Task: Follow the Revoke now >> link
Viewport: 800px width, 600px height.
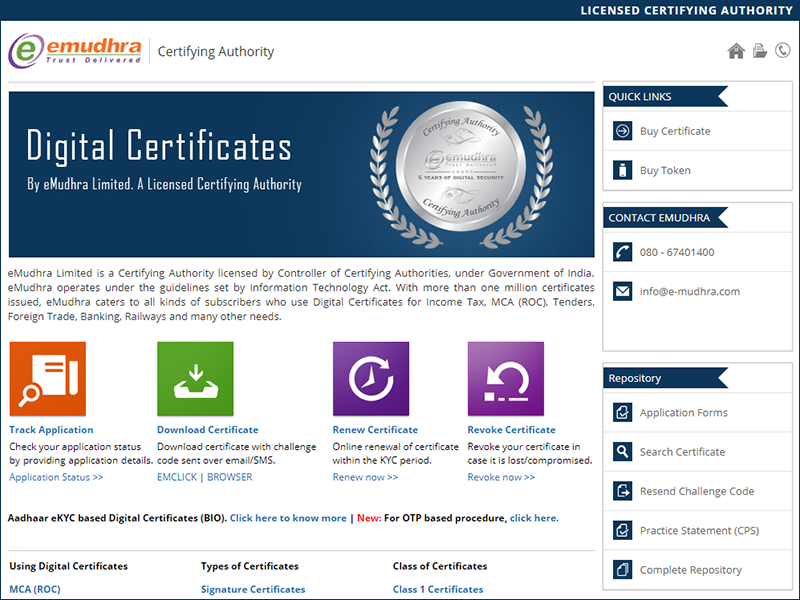Action: pos(501,477)
